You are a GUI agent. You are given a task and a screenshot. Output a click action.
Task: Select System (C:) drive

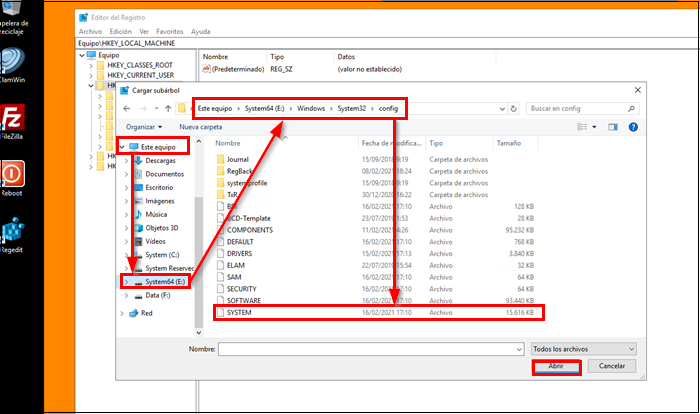pyautogui.click(x=162, y=255)
